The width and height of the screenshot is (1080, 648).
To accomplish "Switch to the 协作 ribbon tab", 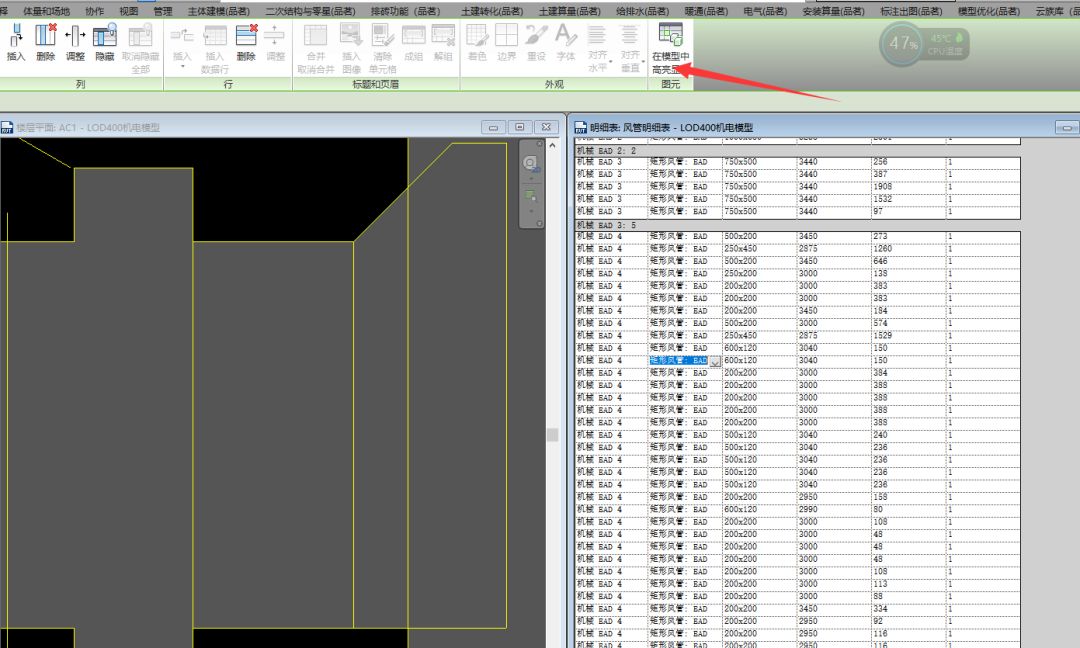I will (x=94, y=11).
